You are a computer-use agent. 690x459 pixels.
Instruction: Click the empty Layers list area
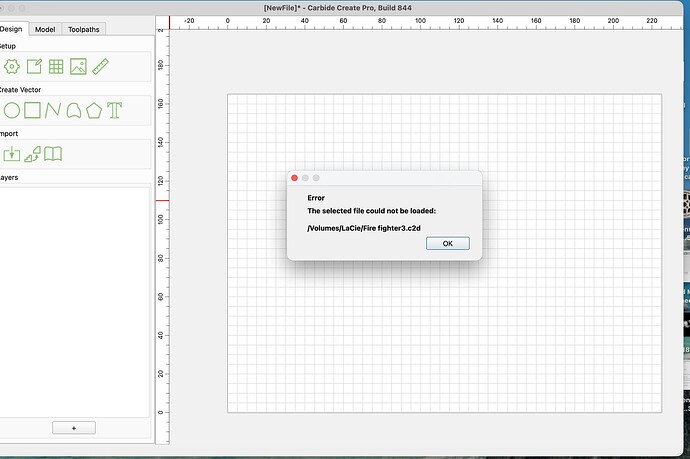pyautogui.click(x=74, y=302)
